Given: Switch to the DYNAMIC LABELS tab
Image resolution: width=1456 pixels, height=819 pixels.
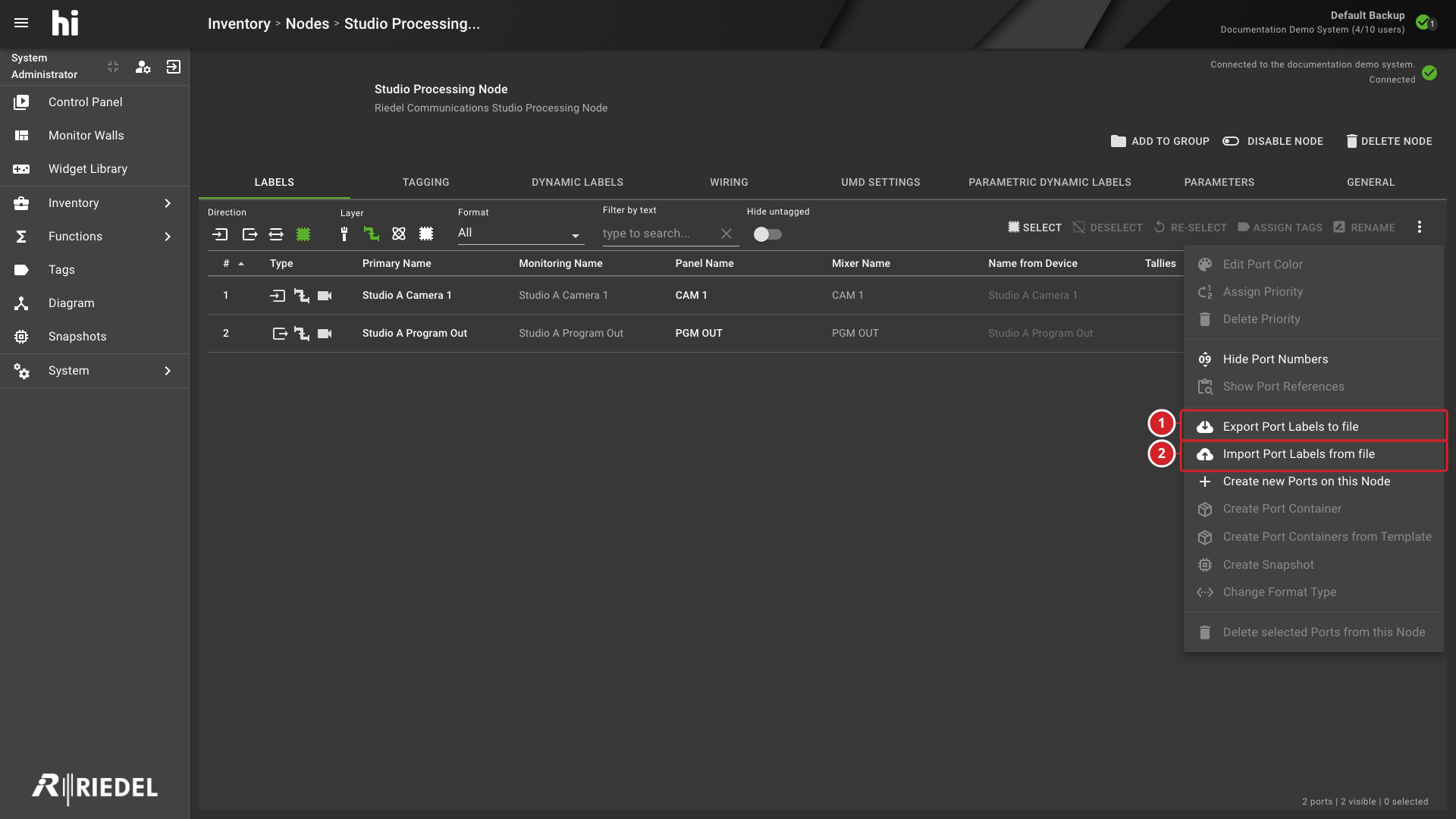Looking at the screenshot, I should point(578,183).
